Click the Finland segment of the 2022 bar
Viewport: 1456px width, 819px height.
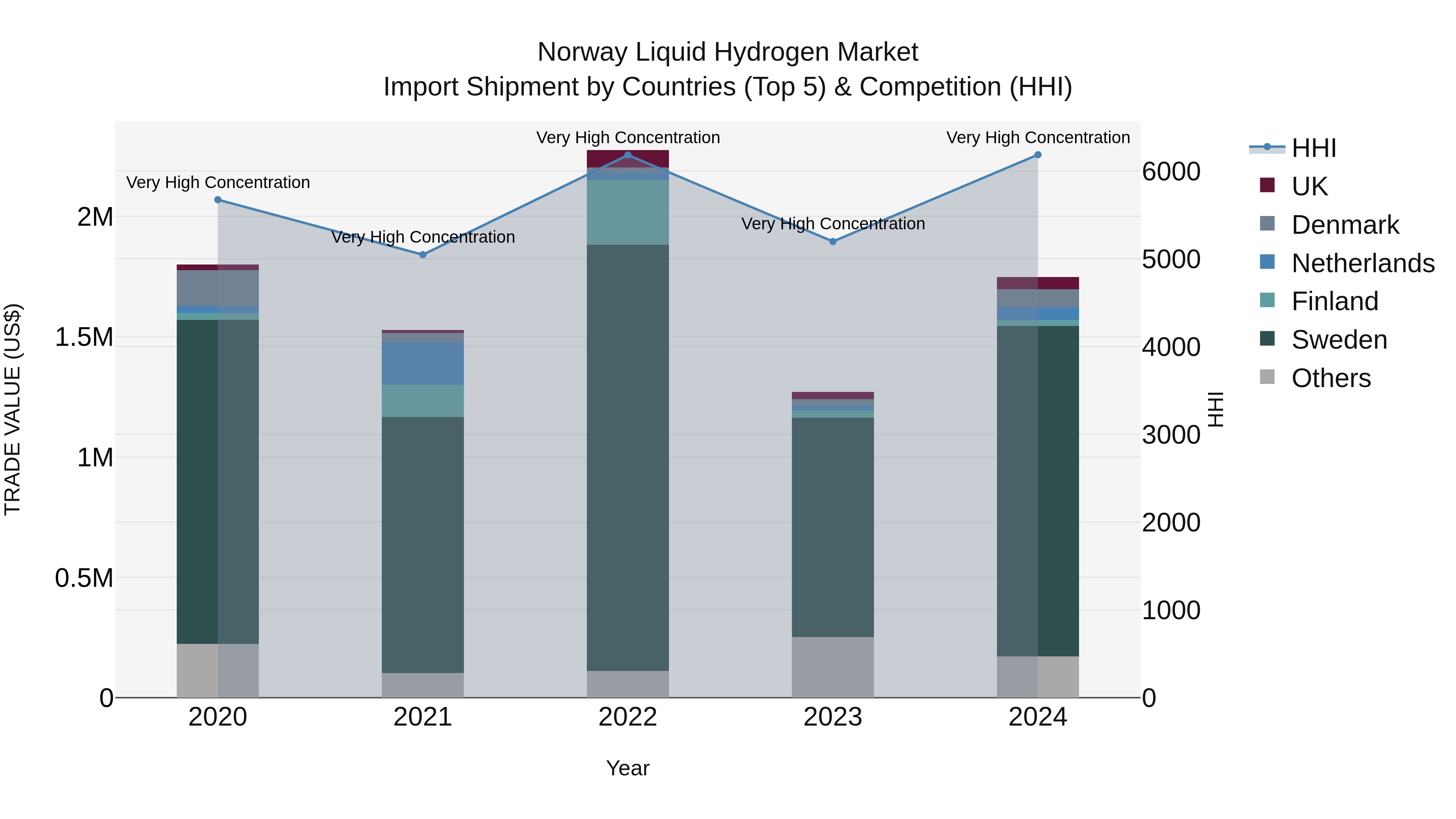[x=627, y=212]
